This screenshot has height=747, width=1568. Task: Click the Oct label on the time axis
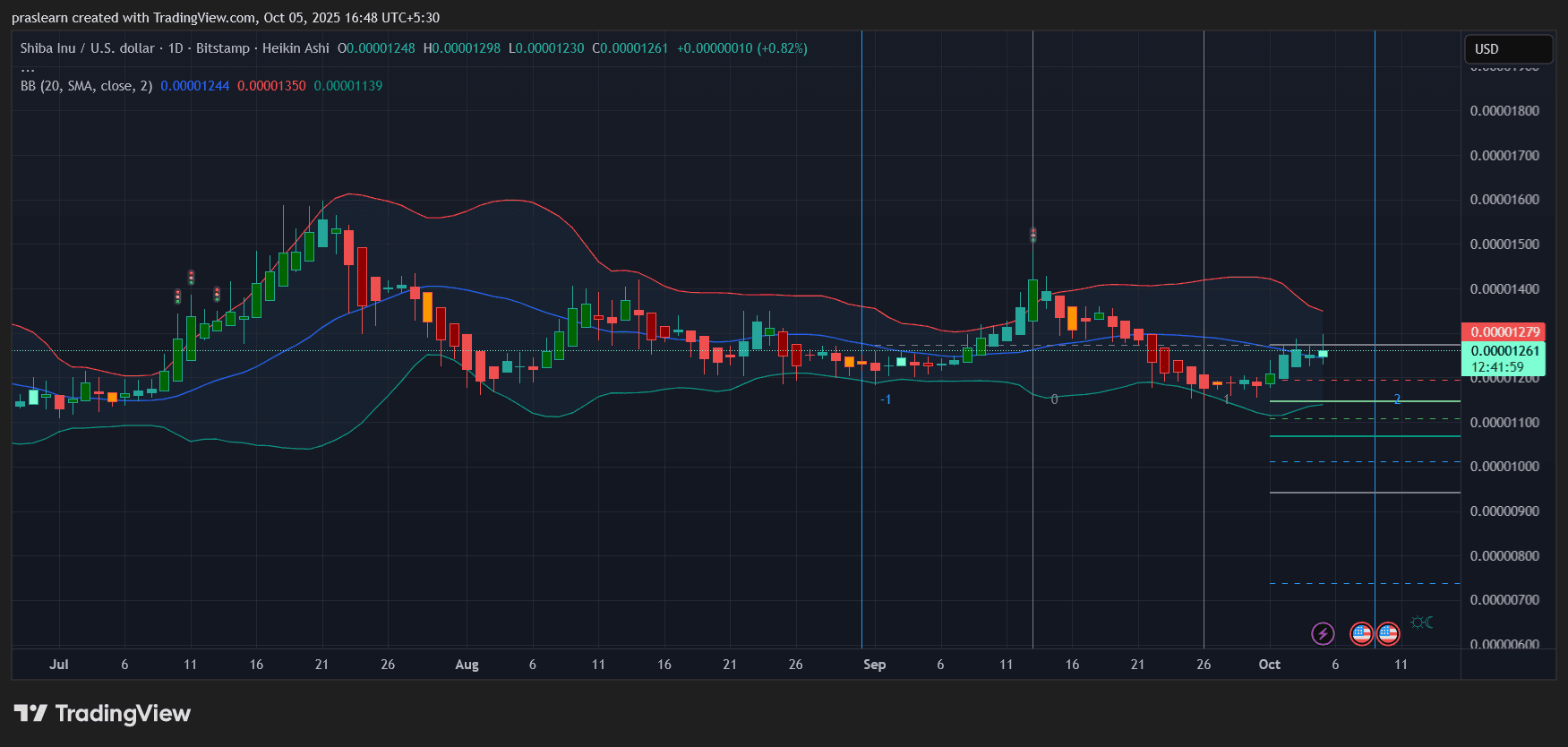click(x=1269, y=665)
